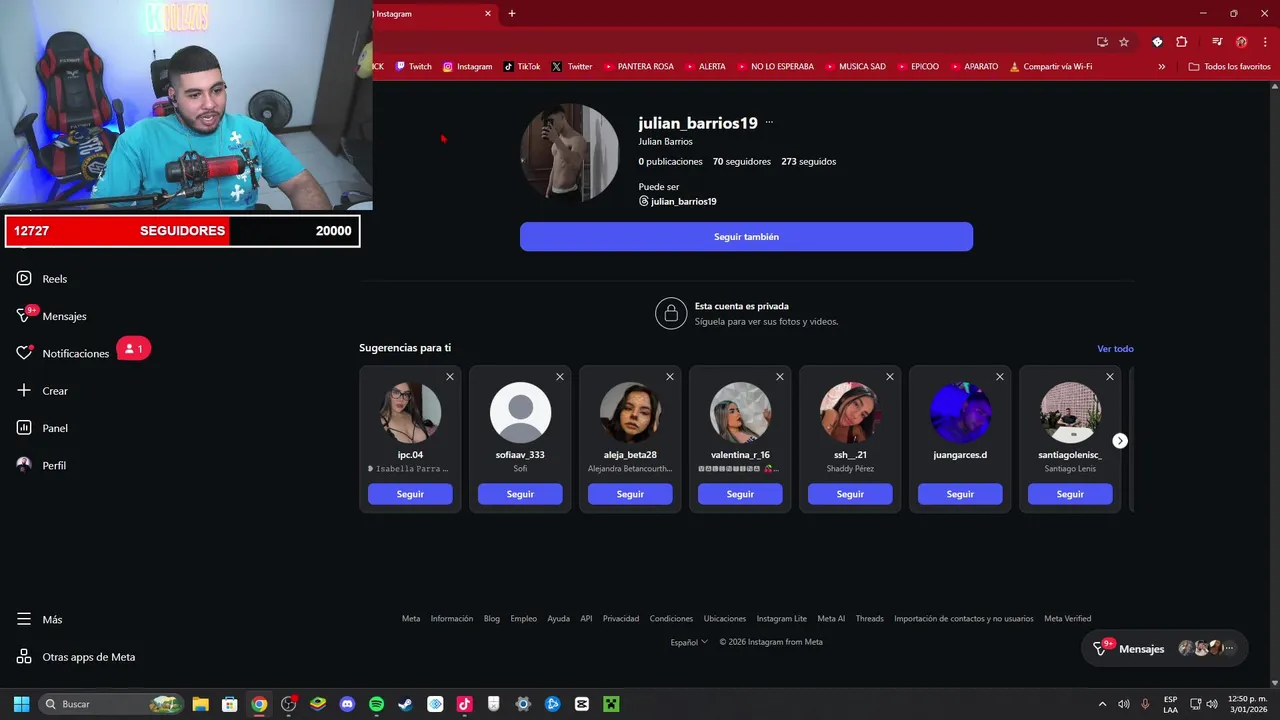Advance suggestions with the right arrow
The height and width of the screenshot is (720, 1280).
(x=1120, y=441)
